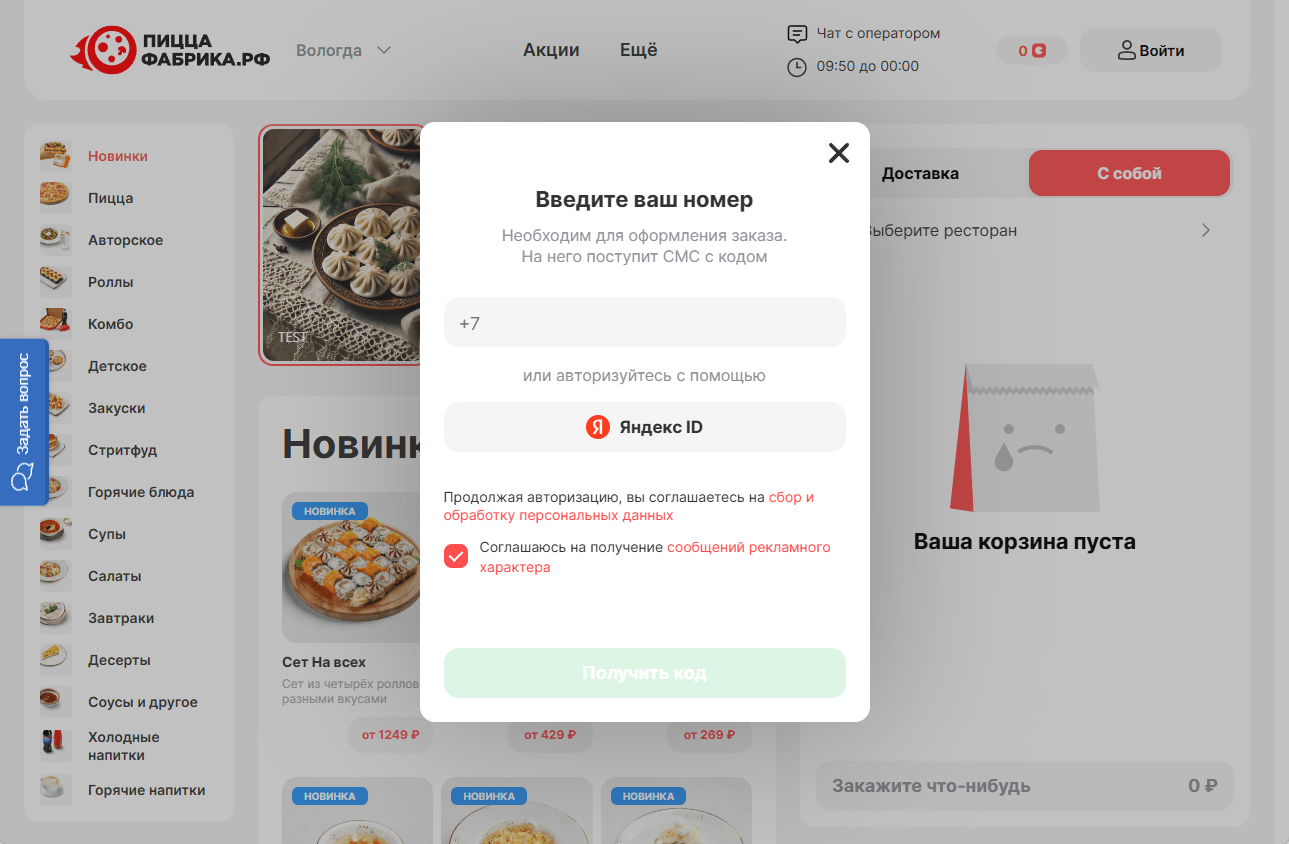Expand the Выберите ресторан chevron
This screenshot has height=844, width=1289.
pos(1206,230)
